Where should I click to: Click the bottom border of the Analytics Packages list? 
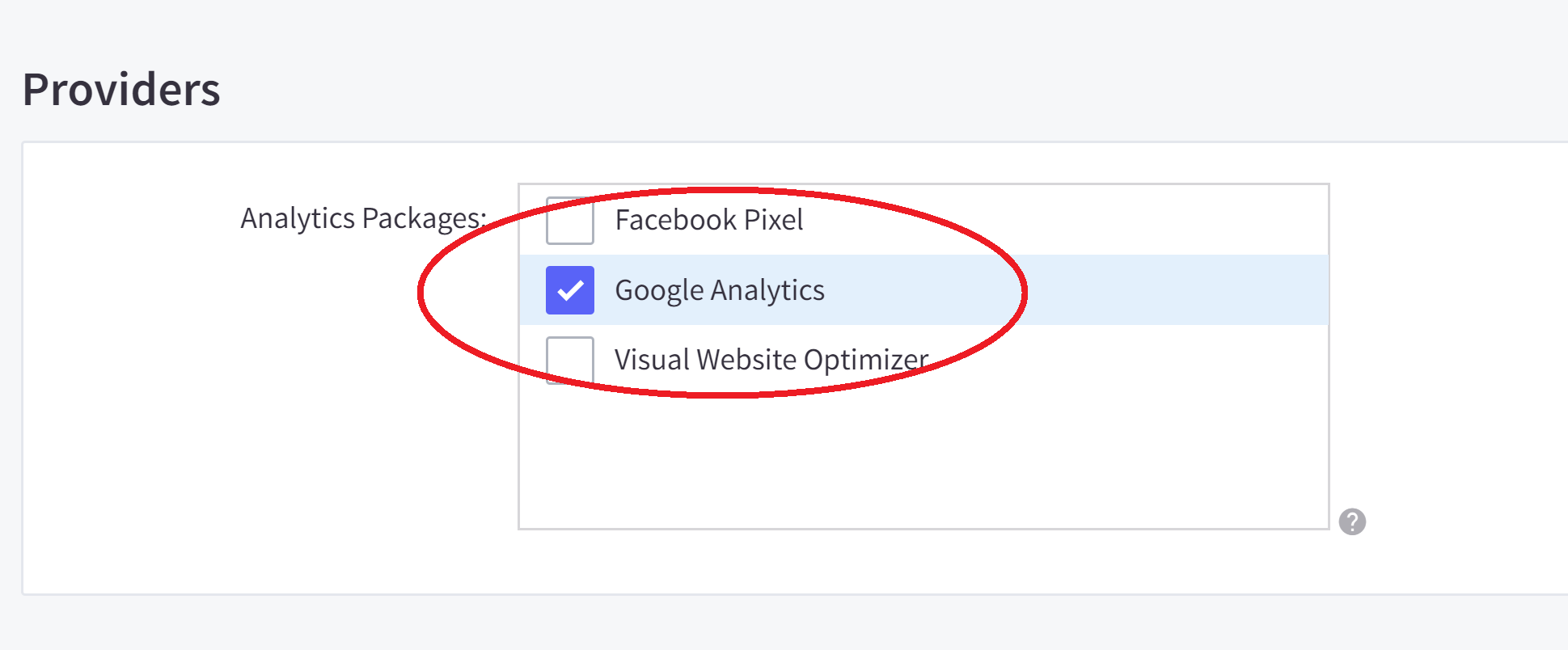click(922, 529)
